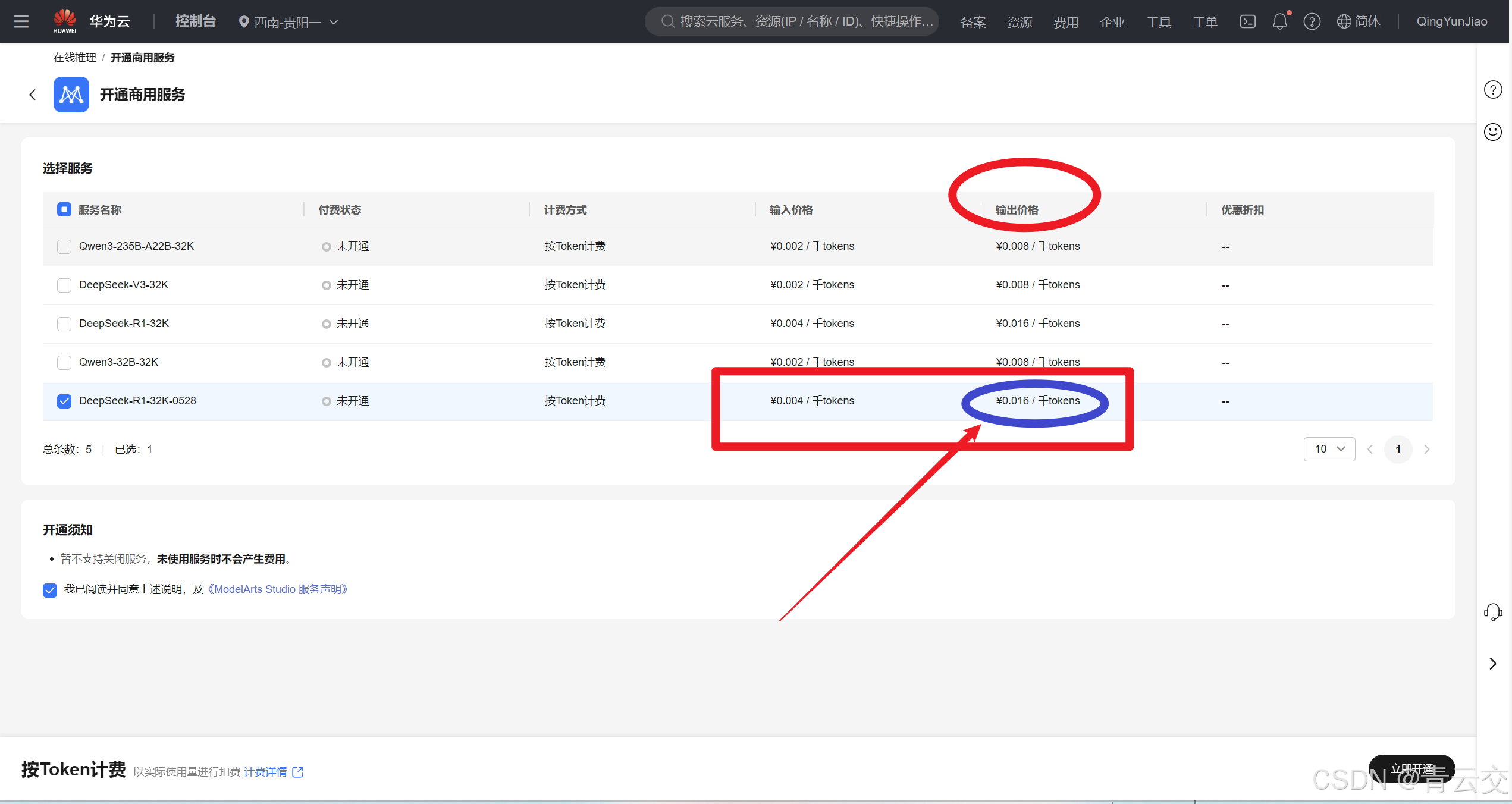Check the DeepSeek-V3-32K checkbox
The image size is (1512, 804).
click(x=64, y=285)
